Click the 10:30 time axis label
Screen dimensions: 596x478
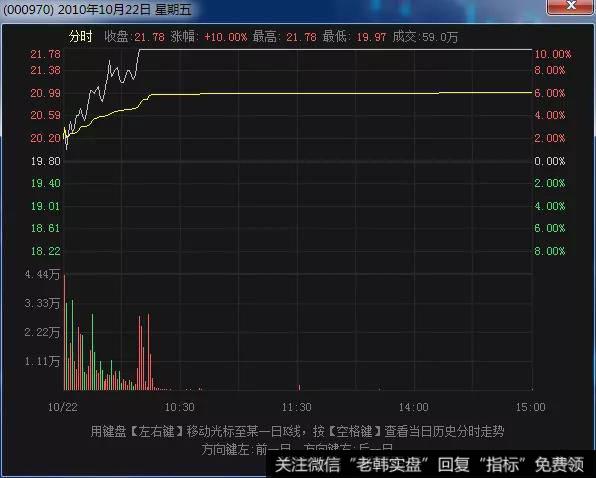[179, 407]
